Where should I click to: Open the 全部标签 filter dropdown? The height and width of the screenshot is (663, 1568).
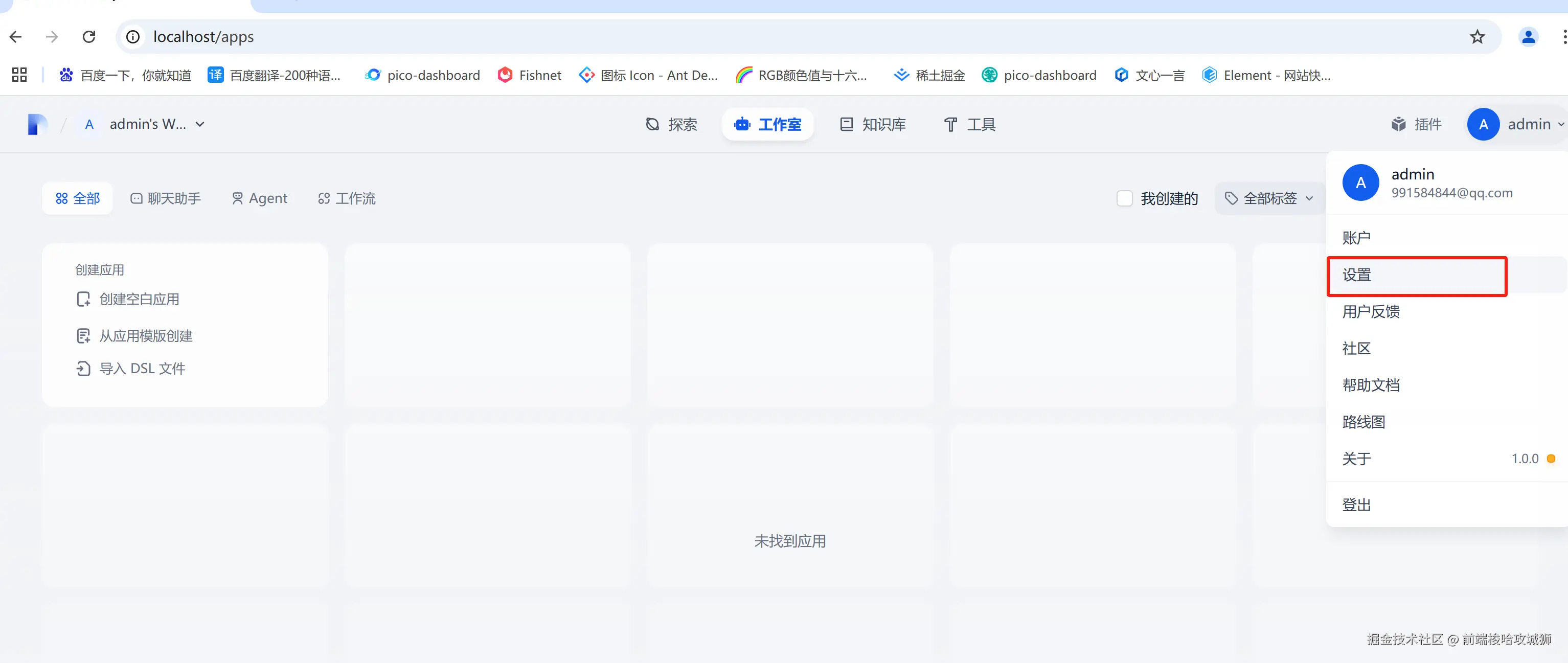point(1270,198)
